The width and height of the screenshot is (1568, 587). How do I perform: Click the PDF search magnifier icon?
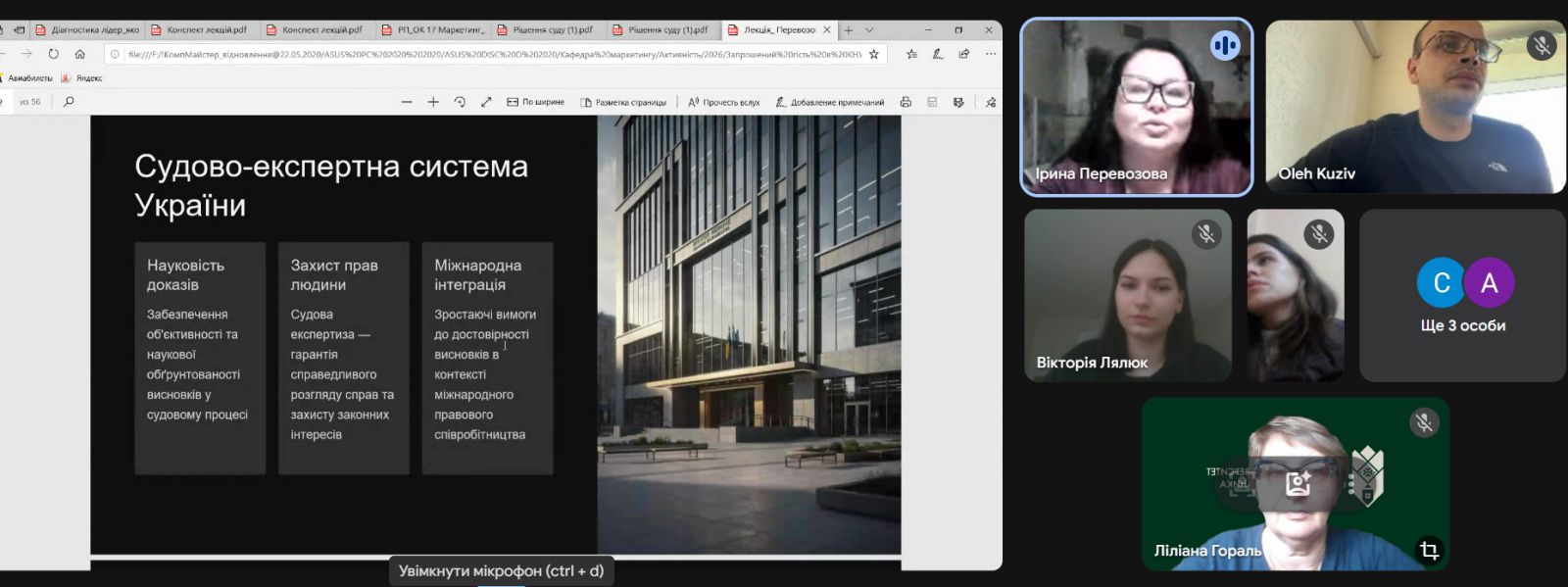pyautogui.click(x=69, y=102)
